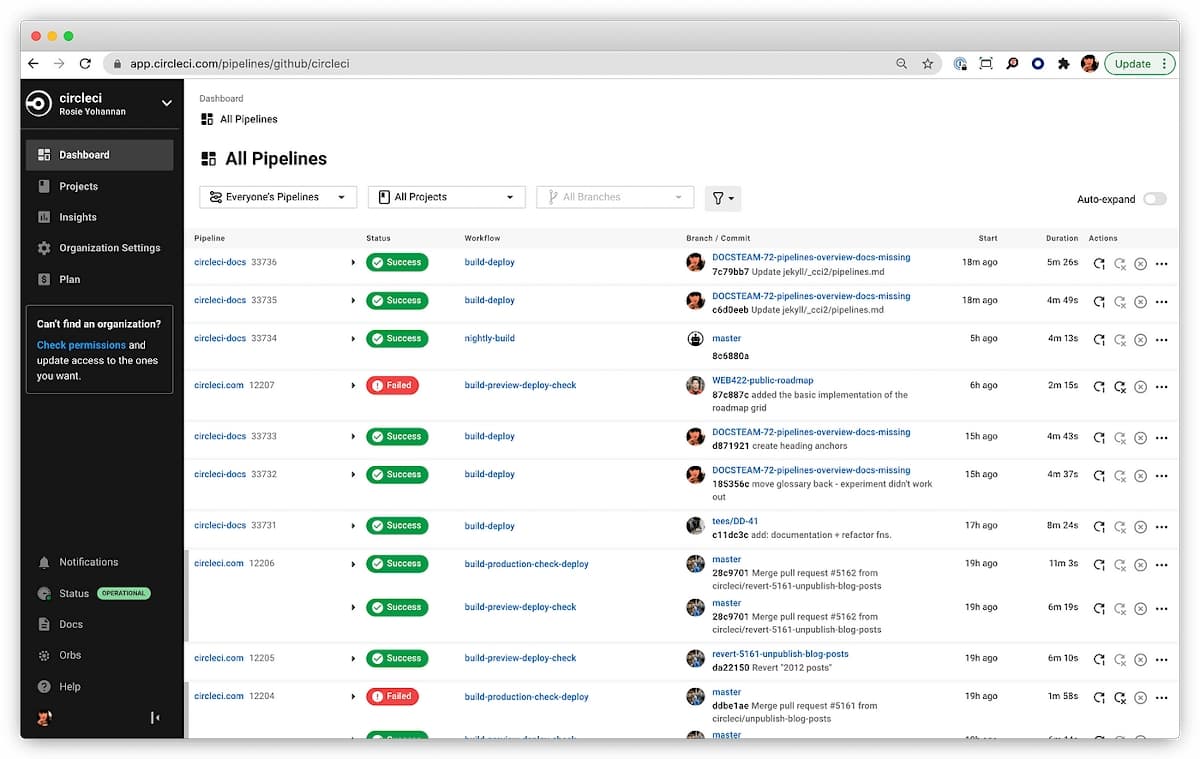Viewport: 1200px width, 759px height.
Task: Open Status page showing OPERATIONAL badge
Action: (x=92, y=593)
